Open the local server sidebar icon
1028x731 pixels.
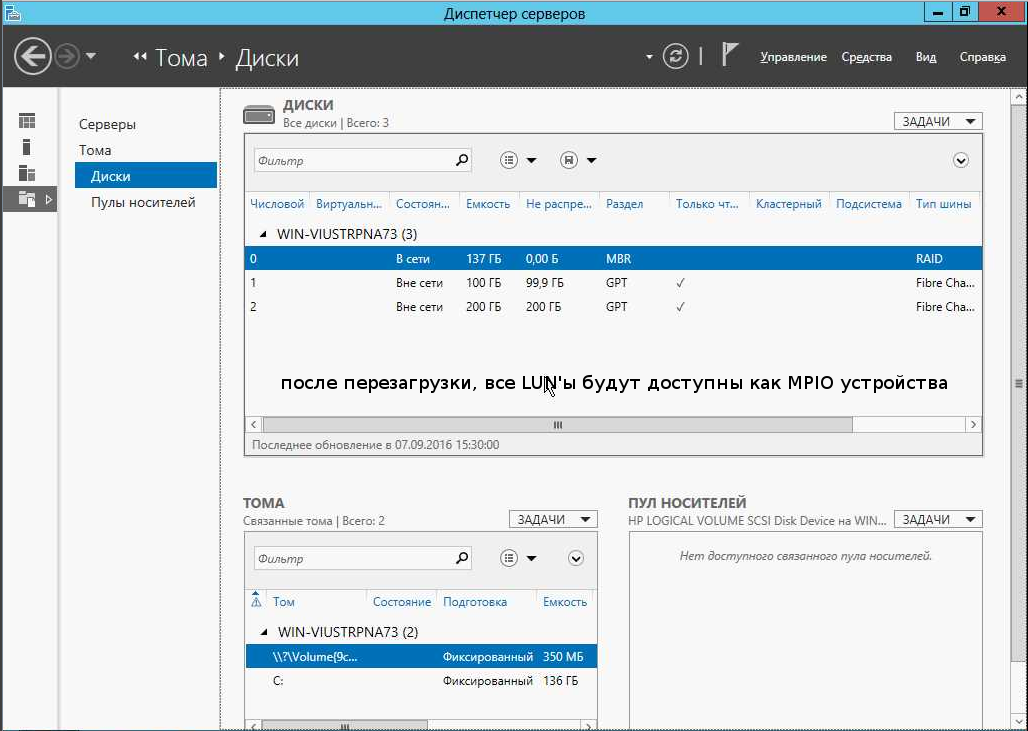27,147
